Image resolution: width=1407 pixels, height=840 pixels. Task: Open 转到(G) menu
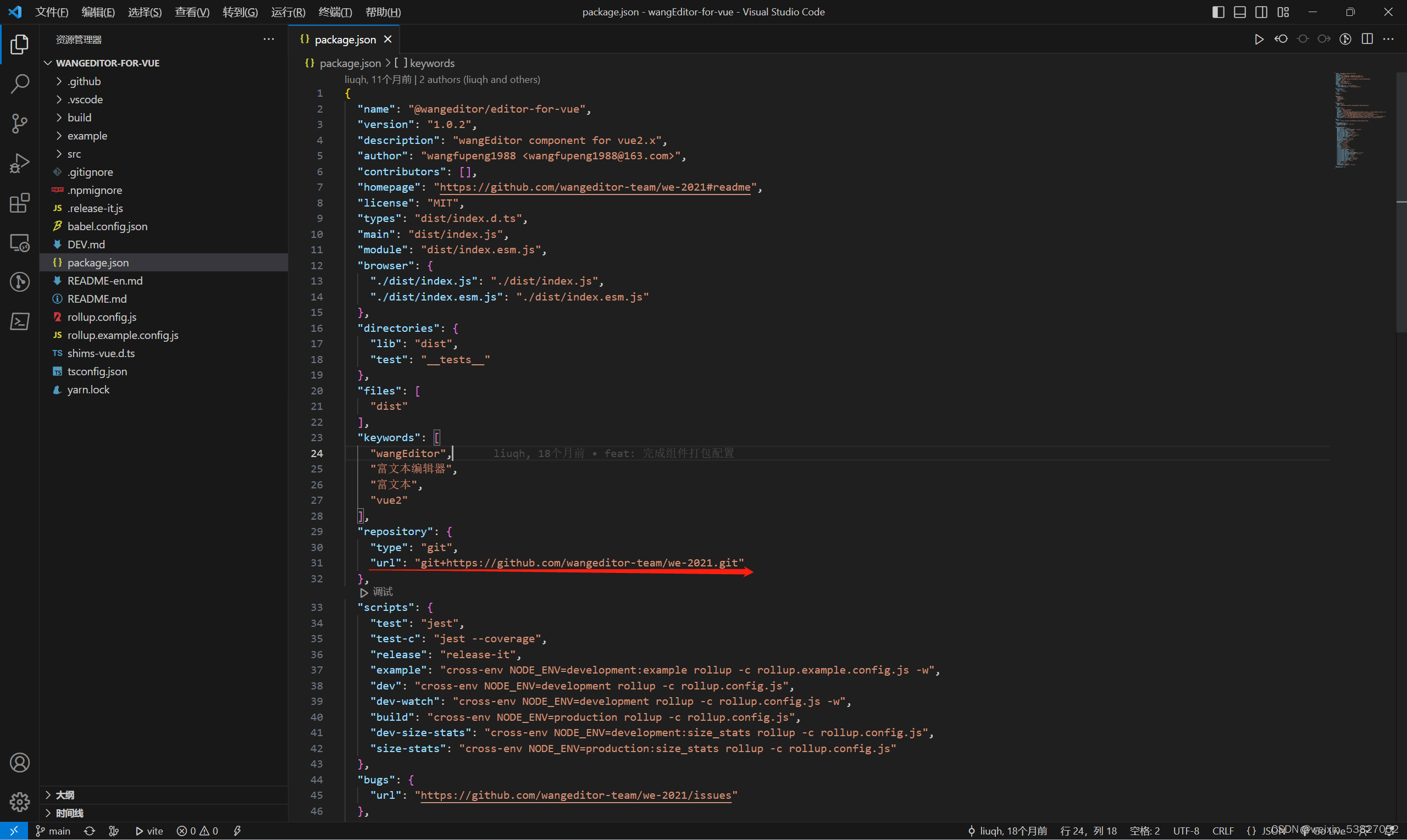pos(240,12)
